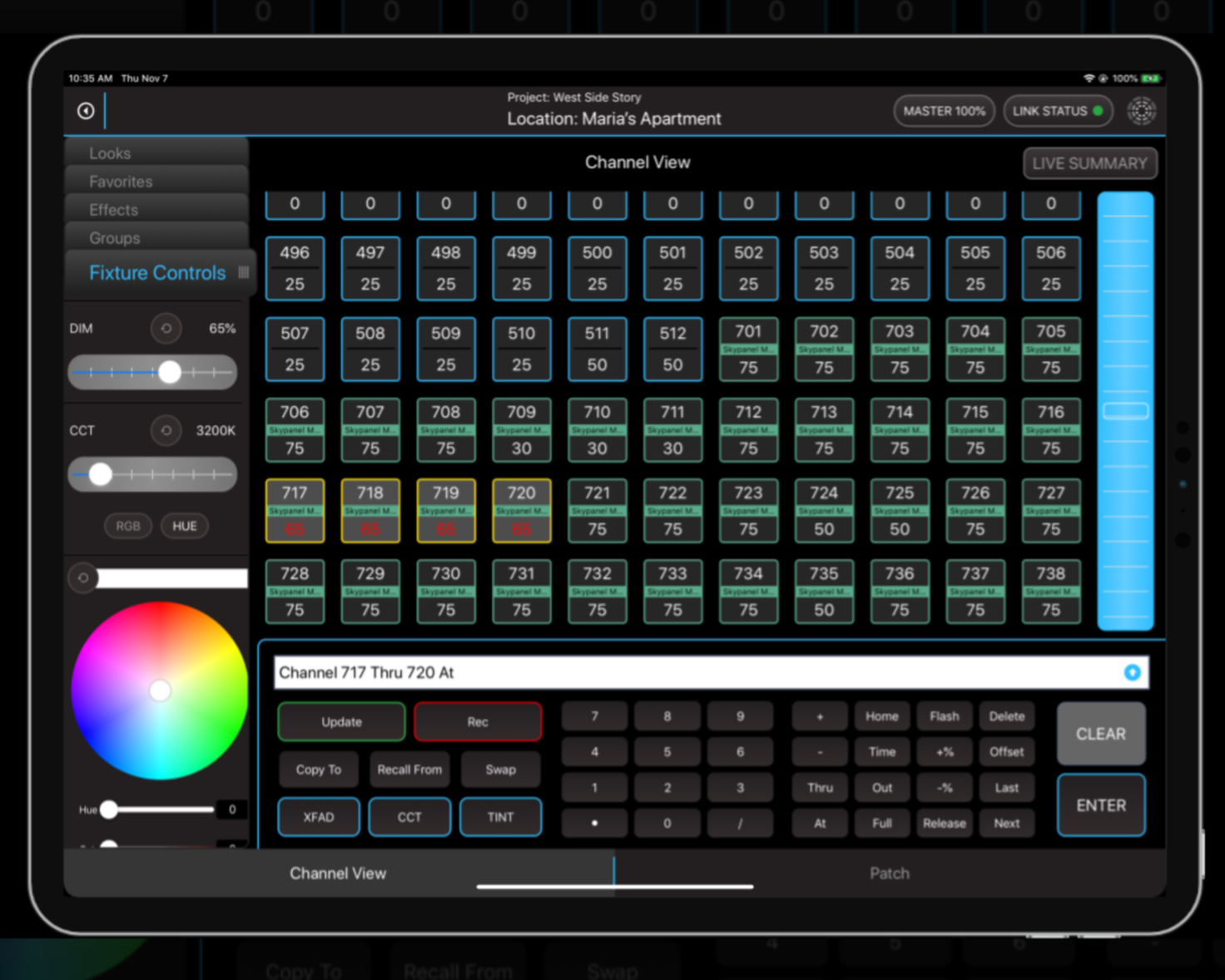
Task: Reset DIM with its circular reset icon
Action: (x=166, y=329)
